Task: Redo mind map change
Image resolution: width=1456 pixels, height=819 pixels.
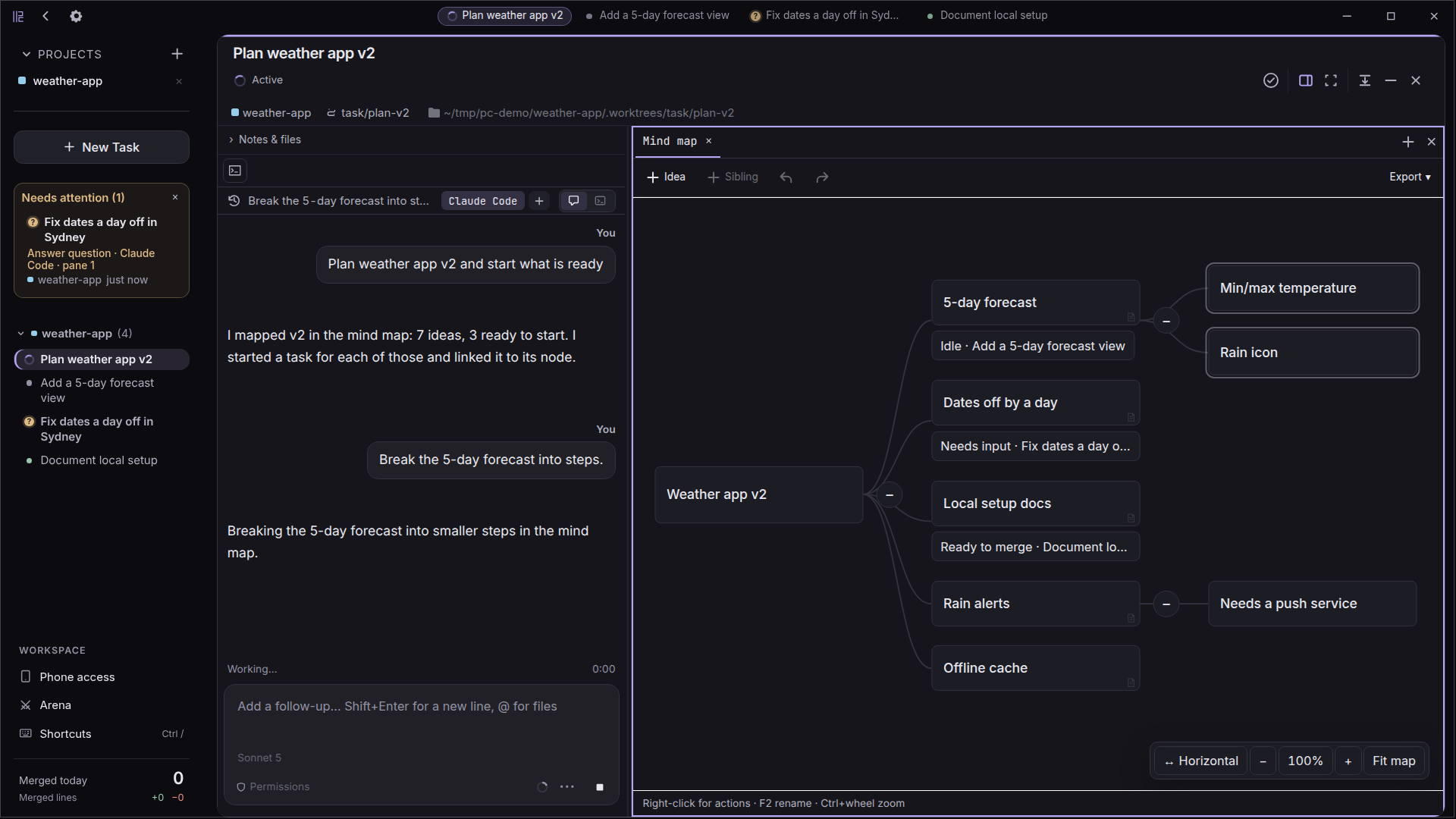Action: (x=822, y=177)
